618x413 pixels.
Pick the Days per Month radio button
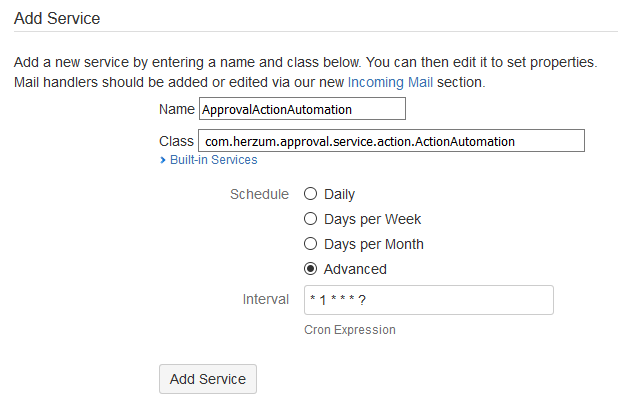(310, 244)
